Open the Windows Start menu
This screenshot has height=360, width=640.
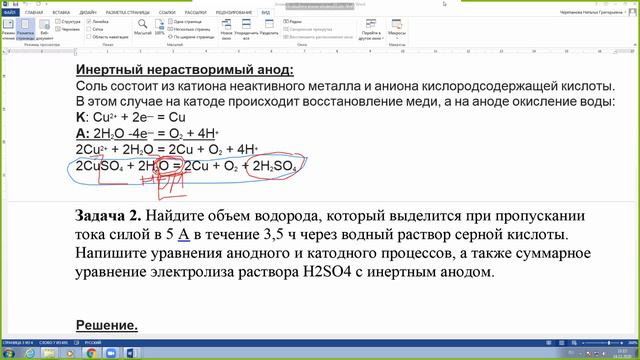(8, 353)
